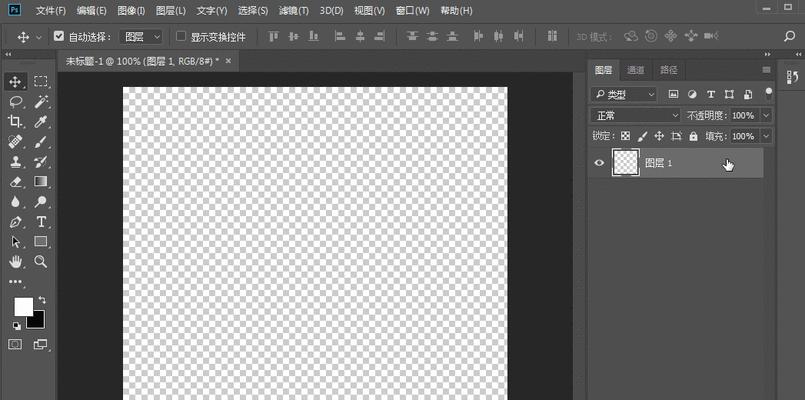
Task: Select the Zoom tool
Action: [x=41, y=262]
